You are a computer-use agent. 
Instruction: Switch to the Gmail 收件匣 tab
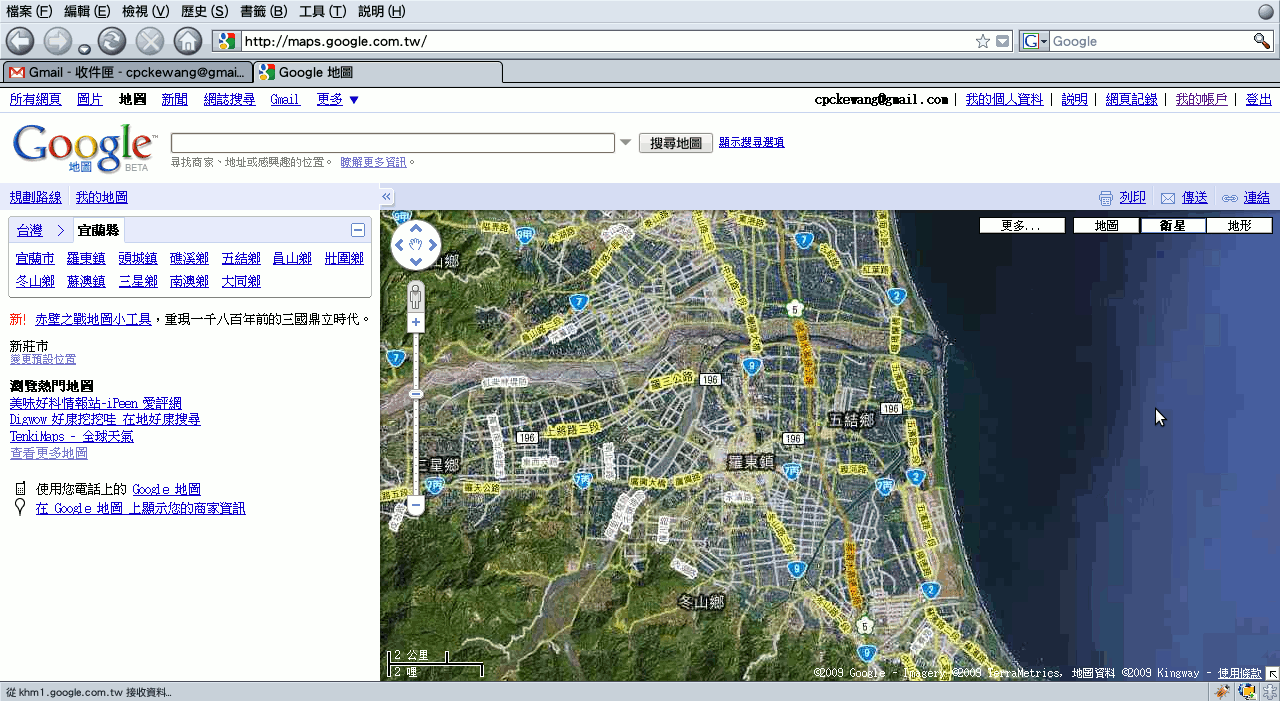point(127,72)
